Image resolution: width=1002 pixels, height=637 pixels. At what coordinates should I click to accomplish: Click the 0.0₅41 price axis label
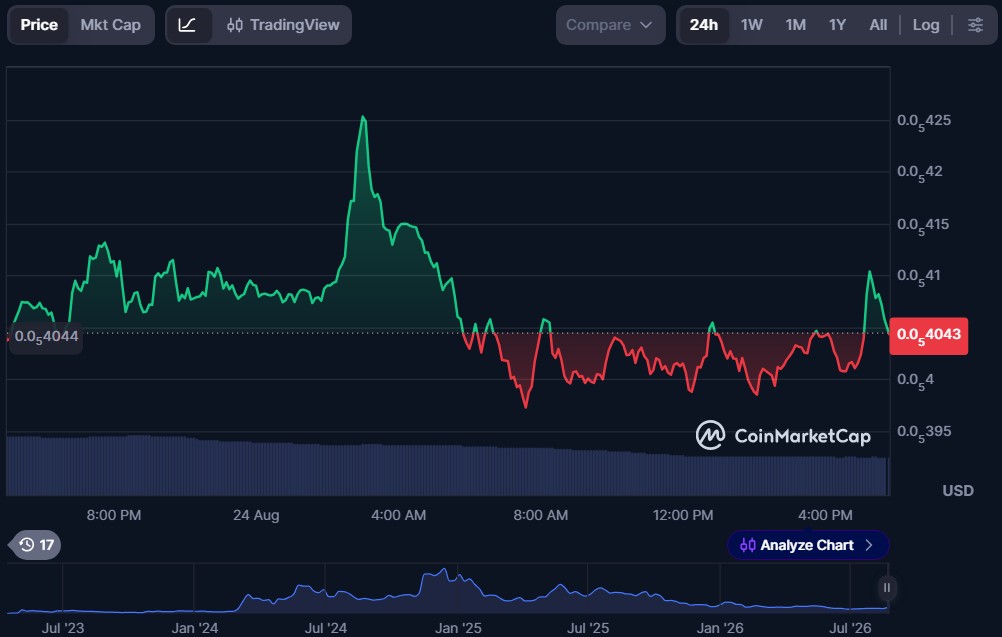click(x=919, y=277)
